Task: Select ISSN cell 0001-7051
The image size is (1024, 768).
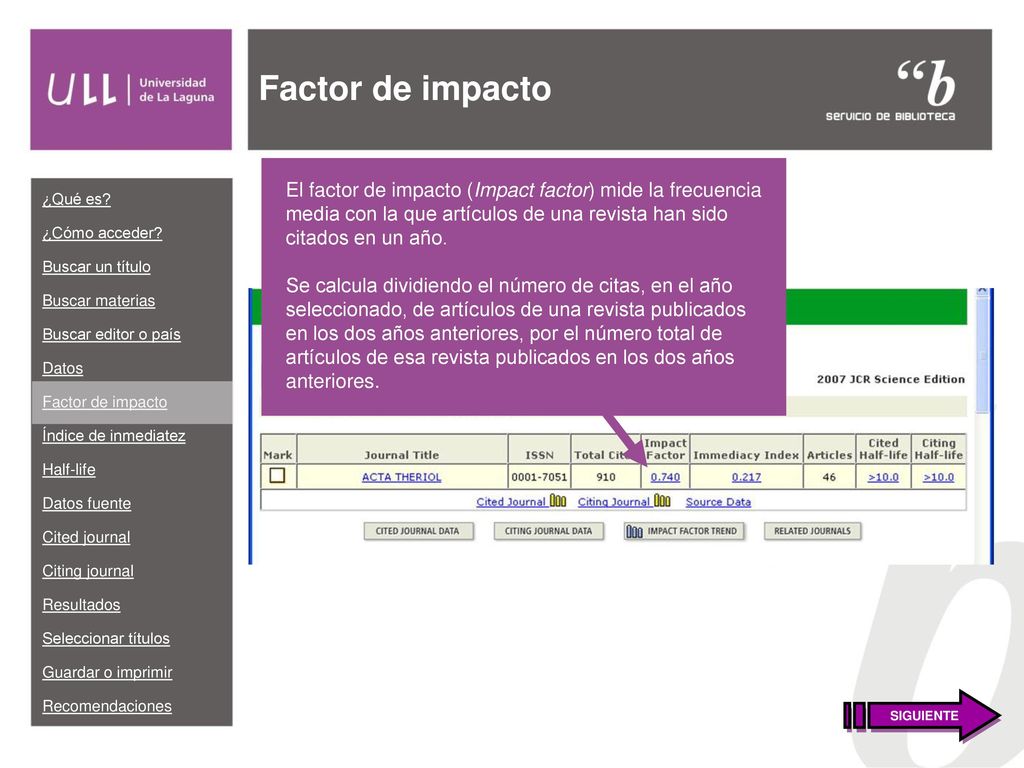Action: (x=539, y=477)
